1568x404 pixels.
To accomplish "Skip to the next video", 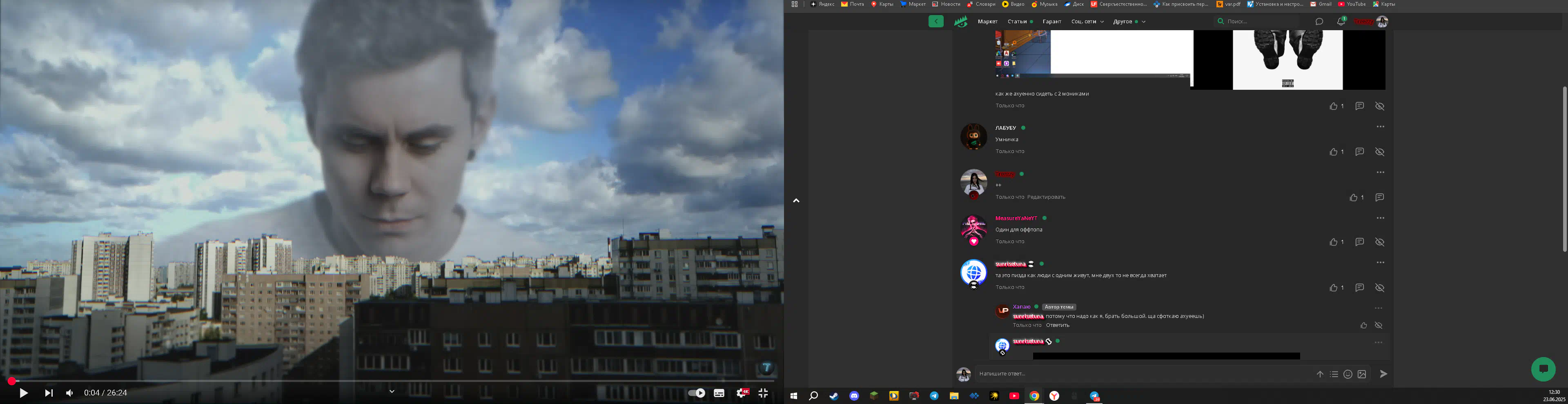I will [49, 393].
